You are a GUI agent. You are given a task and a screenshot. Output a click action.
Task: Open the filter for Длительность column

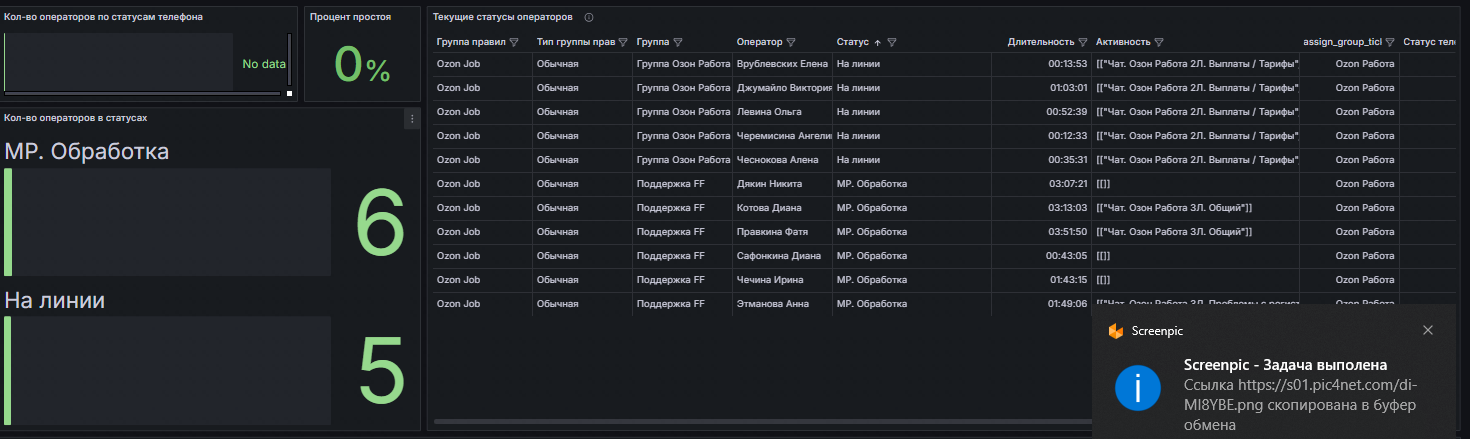1083,42
